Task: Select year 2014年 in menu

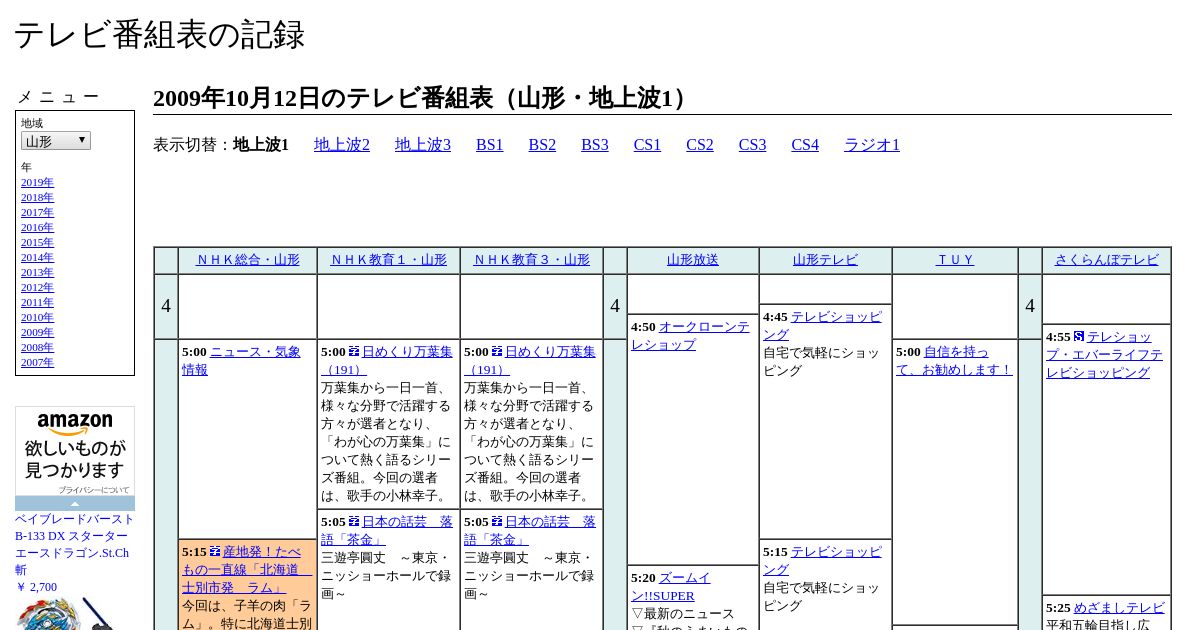Action: pyautogui.click(x=37, y=258)
